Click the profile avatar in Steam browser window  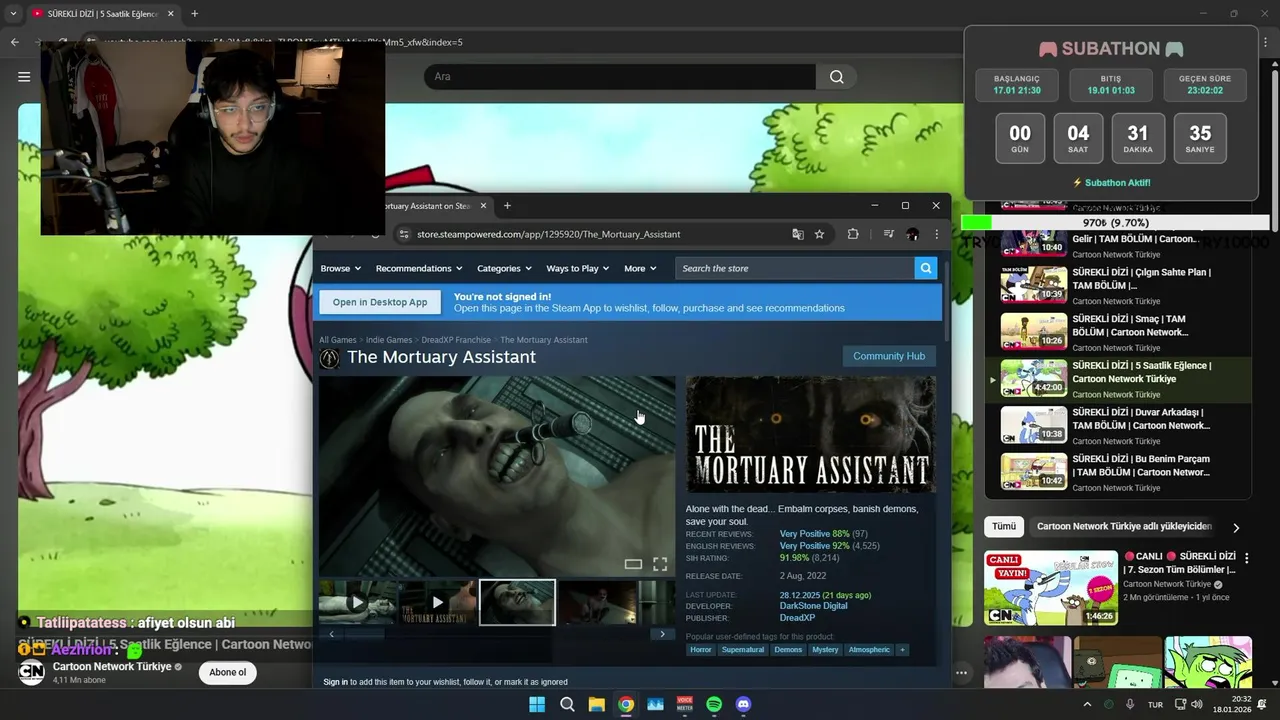912,234
